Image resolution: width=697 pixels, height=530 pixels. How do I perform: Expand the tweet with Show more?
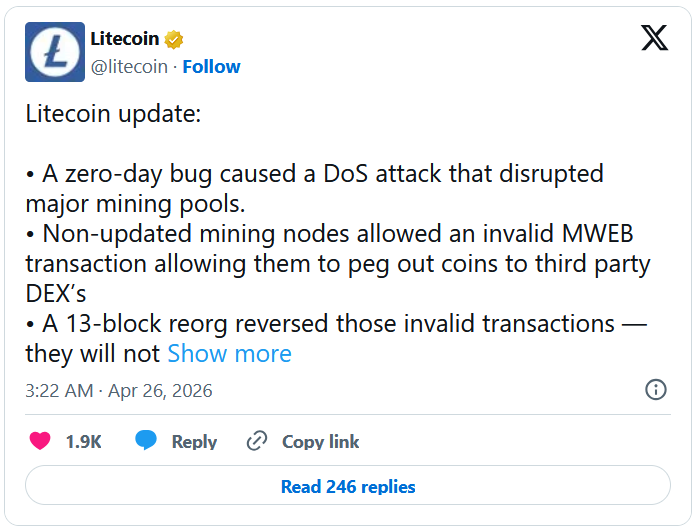(229, 353)
